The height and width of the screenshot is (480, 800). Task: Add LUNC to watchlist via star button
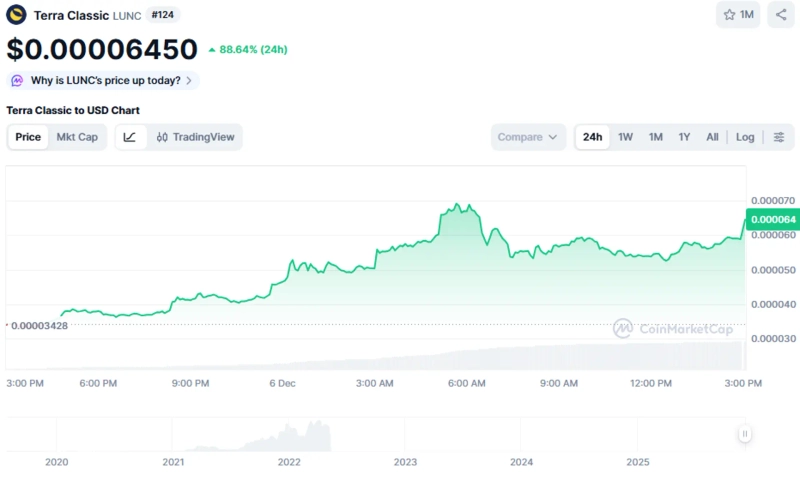pyautogui.click(x=740, y=15)
